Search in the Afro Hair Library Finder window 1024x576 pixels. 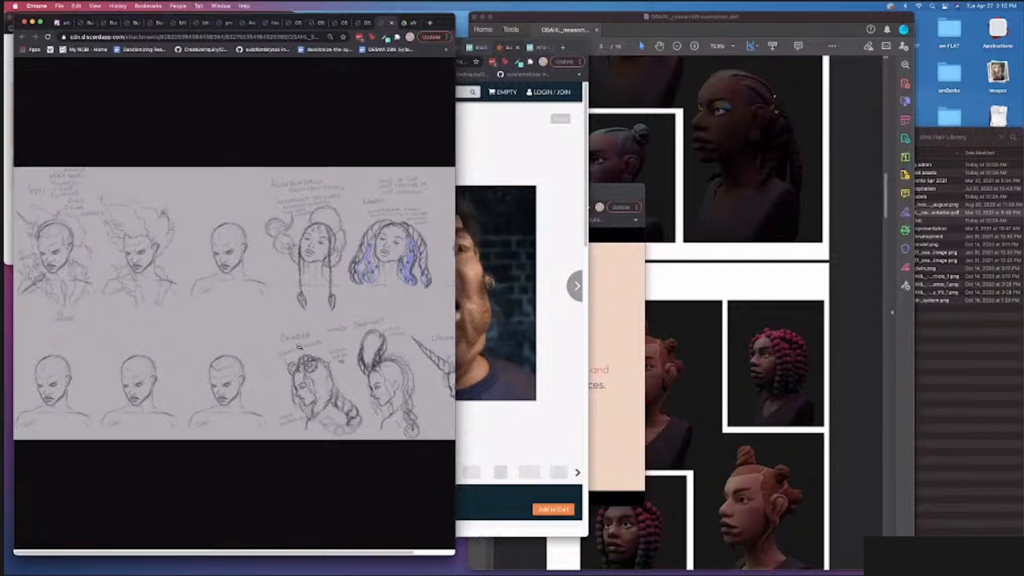pyautogui.click(x=1013, y=137)
